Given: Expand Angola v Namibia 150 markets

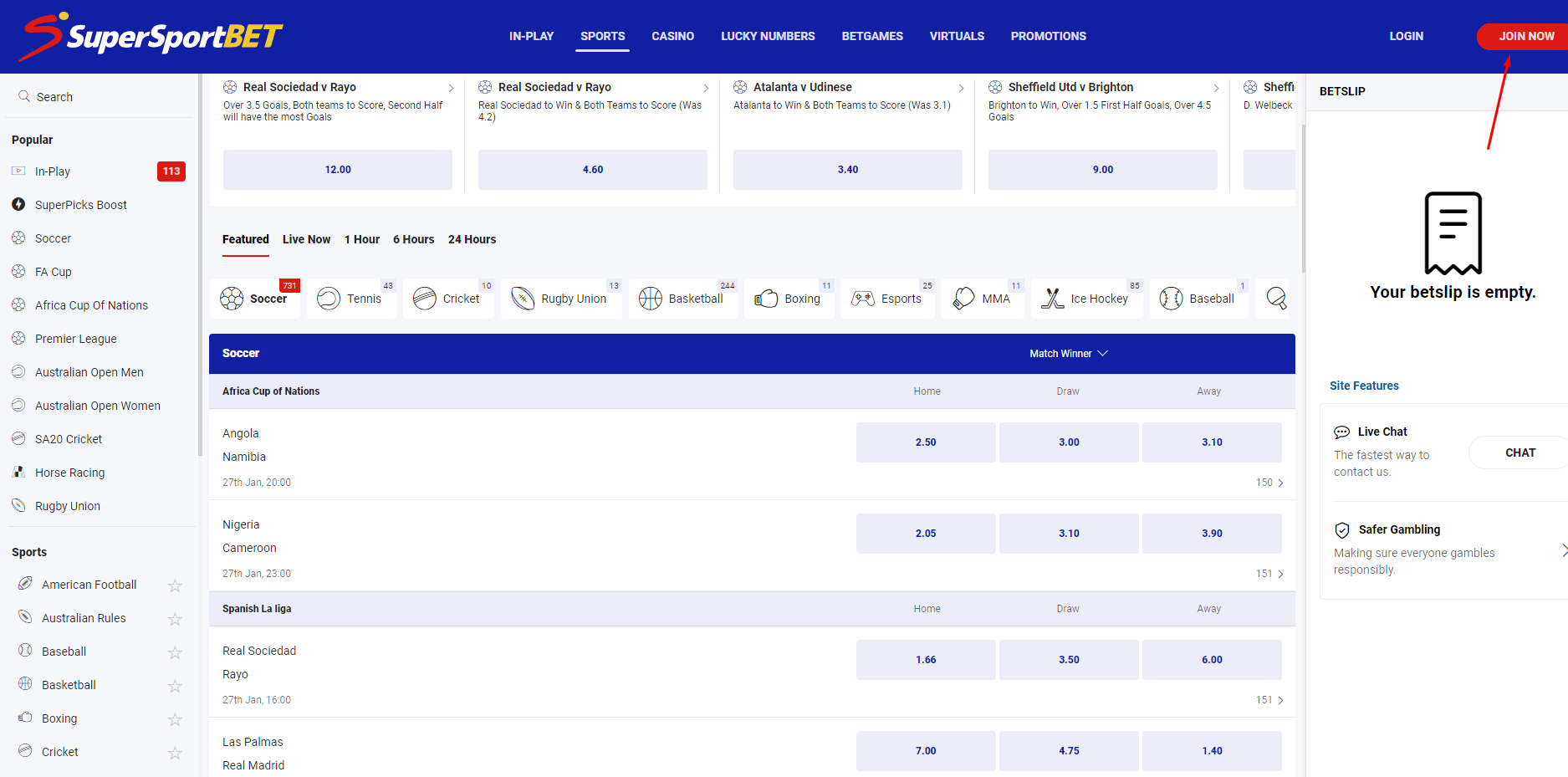Looking at the screenshot, I should click(x=1269, y=483).
